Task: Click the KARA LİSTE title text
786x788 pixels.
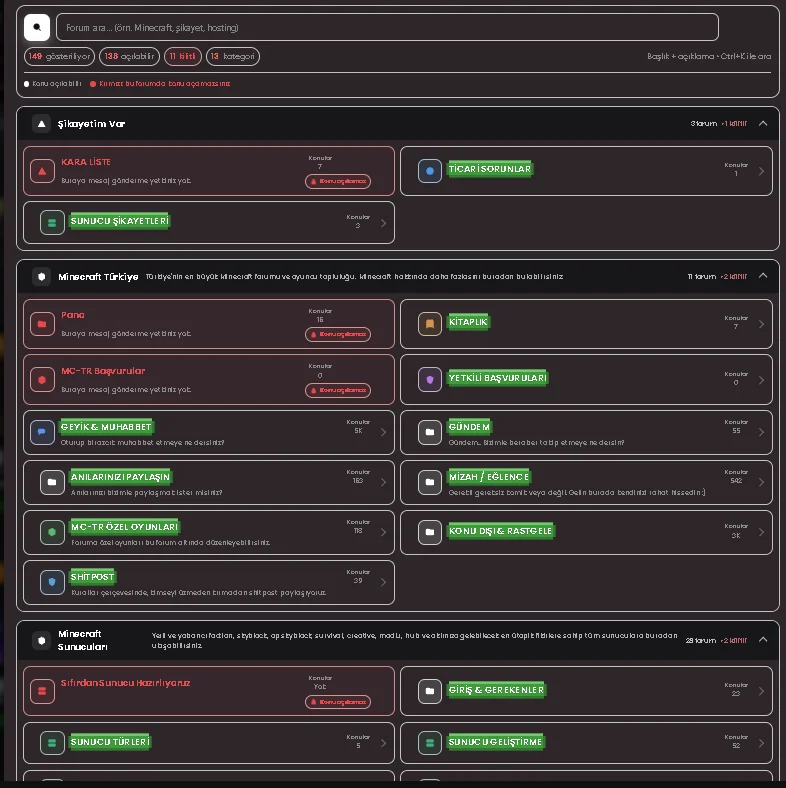Action: pyautogui.click(x=86, y=162)
